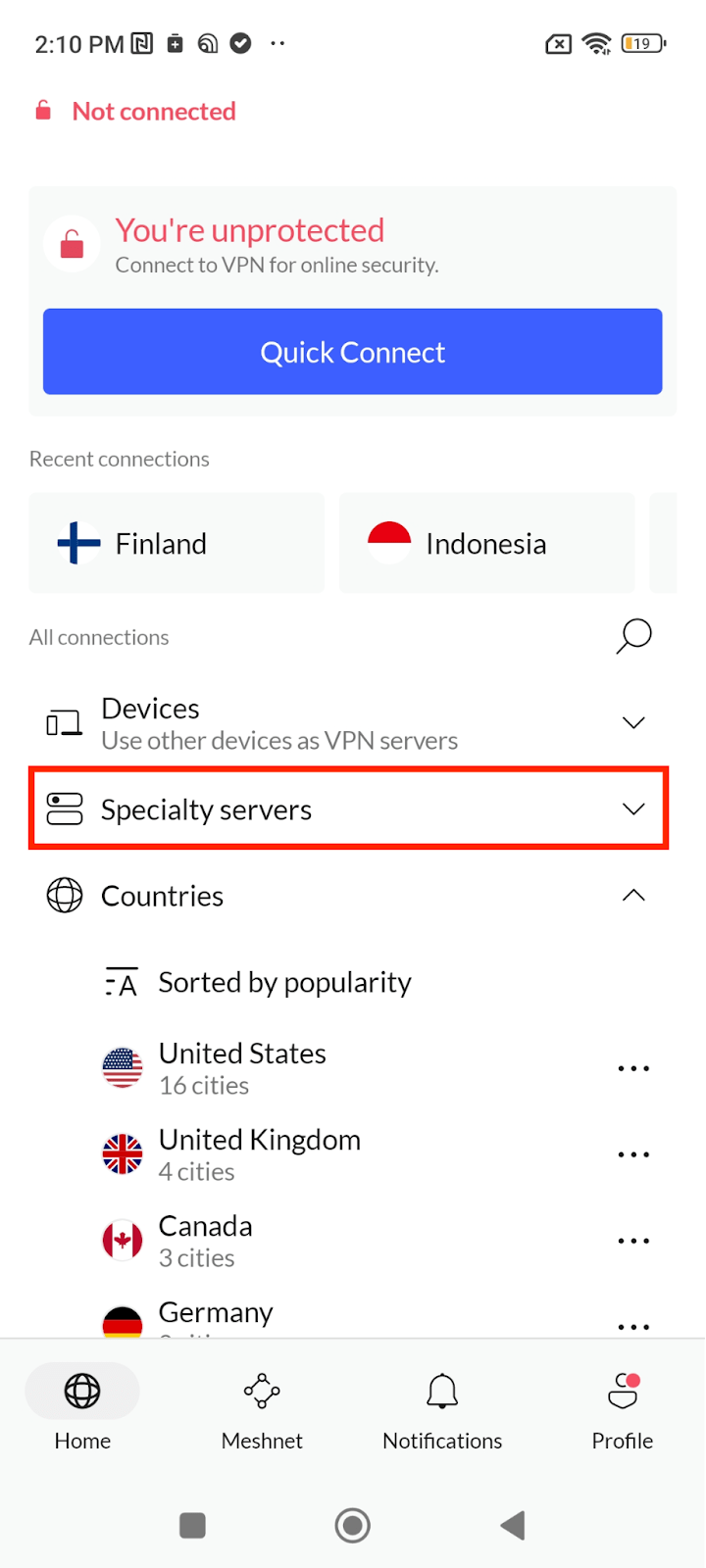
Task: Connect to the Finland recent connection
Action: [x=176, y=543]
